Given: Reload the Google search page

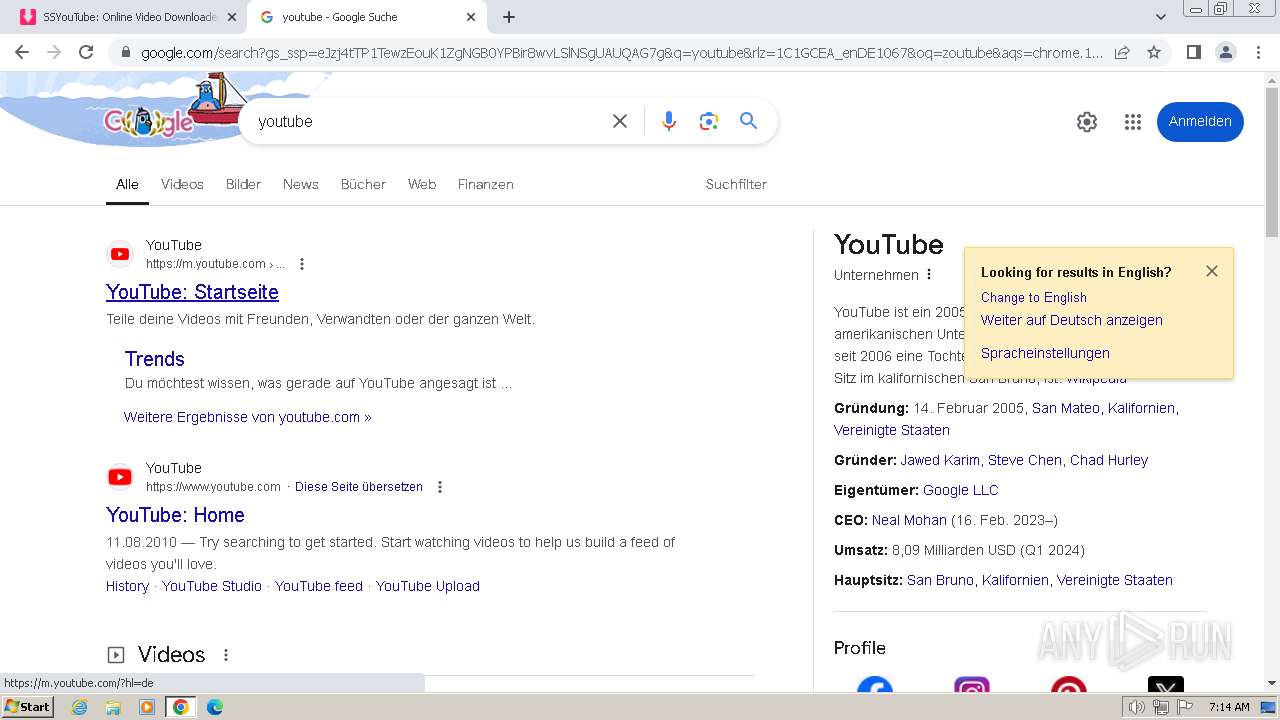Looking at the screenshot, I should tap(86, 52).
